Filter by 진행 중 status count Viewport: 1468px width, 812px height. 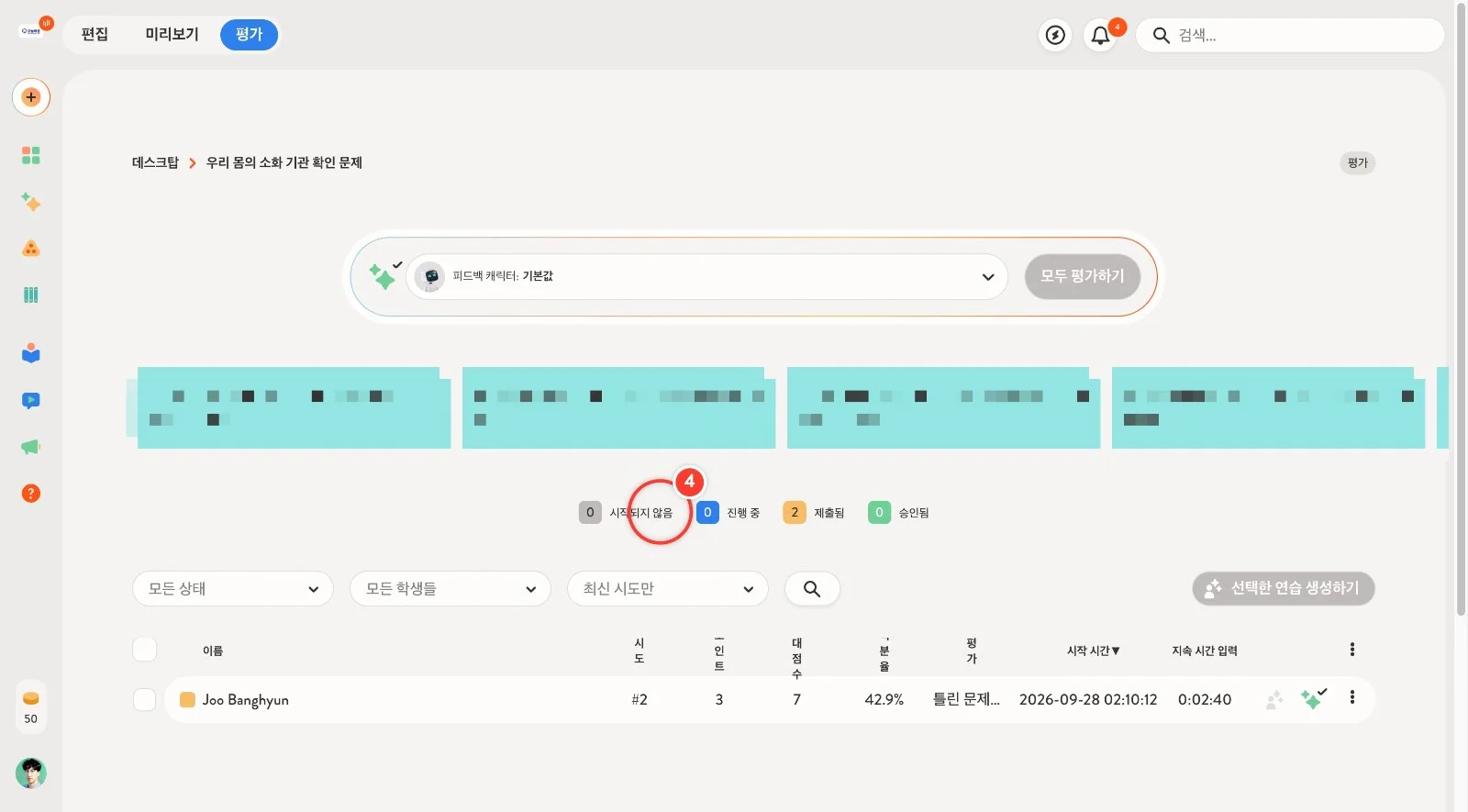(x=728, y=513)
